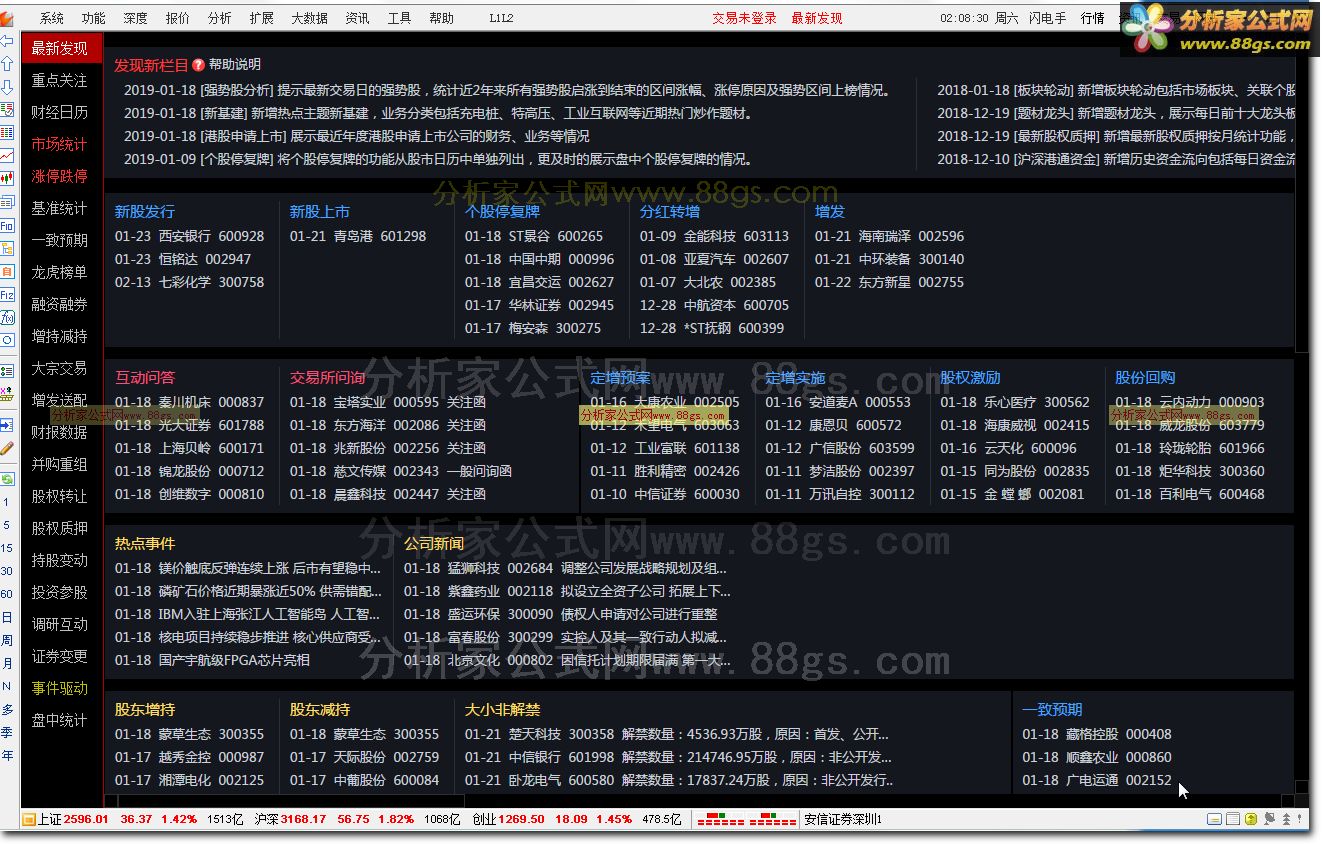Click the 猛狮科技 002684 news row

tap(565, 568)
